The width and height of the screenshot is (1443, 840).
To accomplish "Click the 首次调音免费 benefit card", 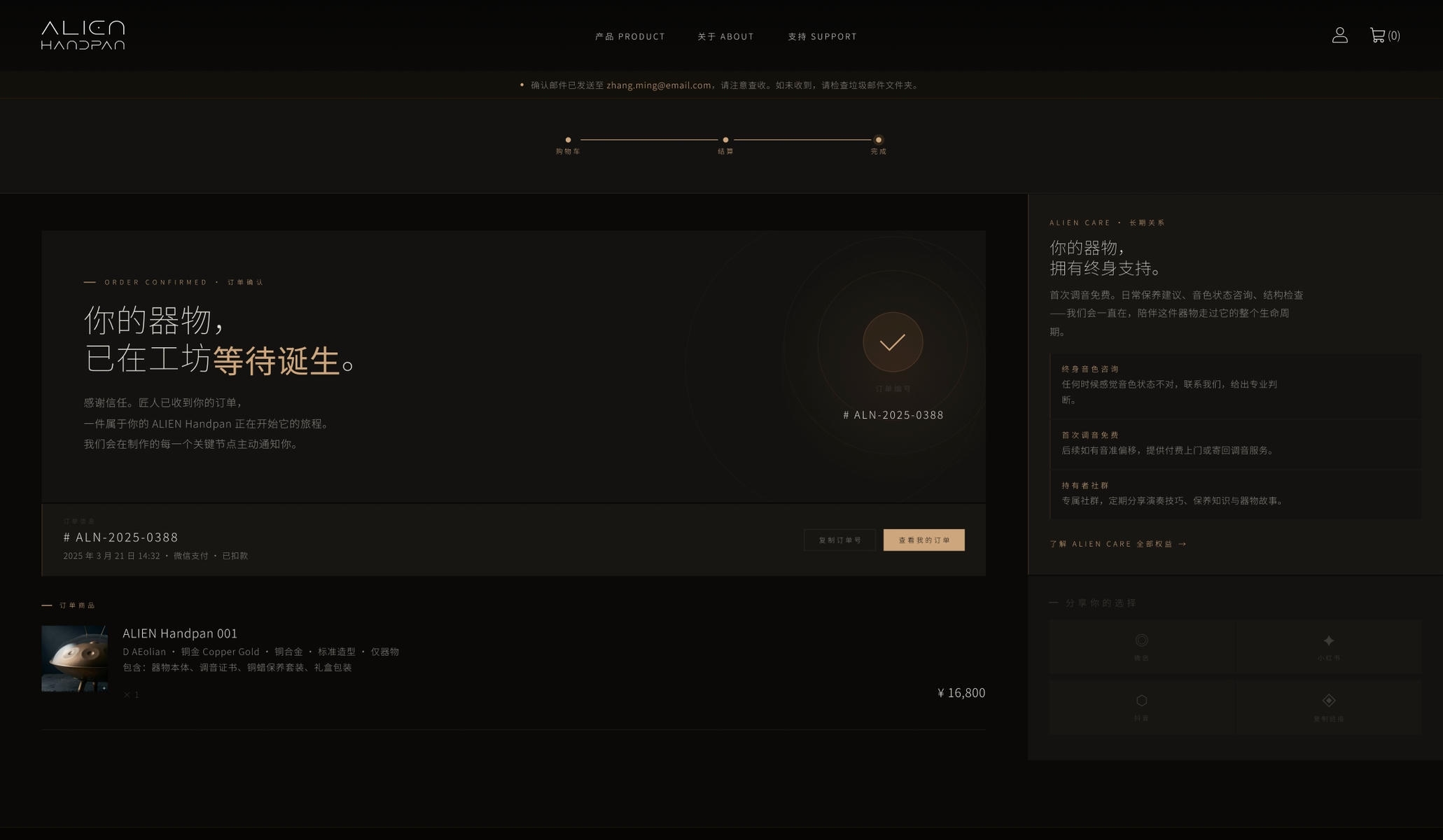I will coord(1235,444).
